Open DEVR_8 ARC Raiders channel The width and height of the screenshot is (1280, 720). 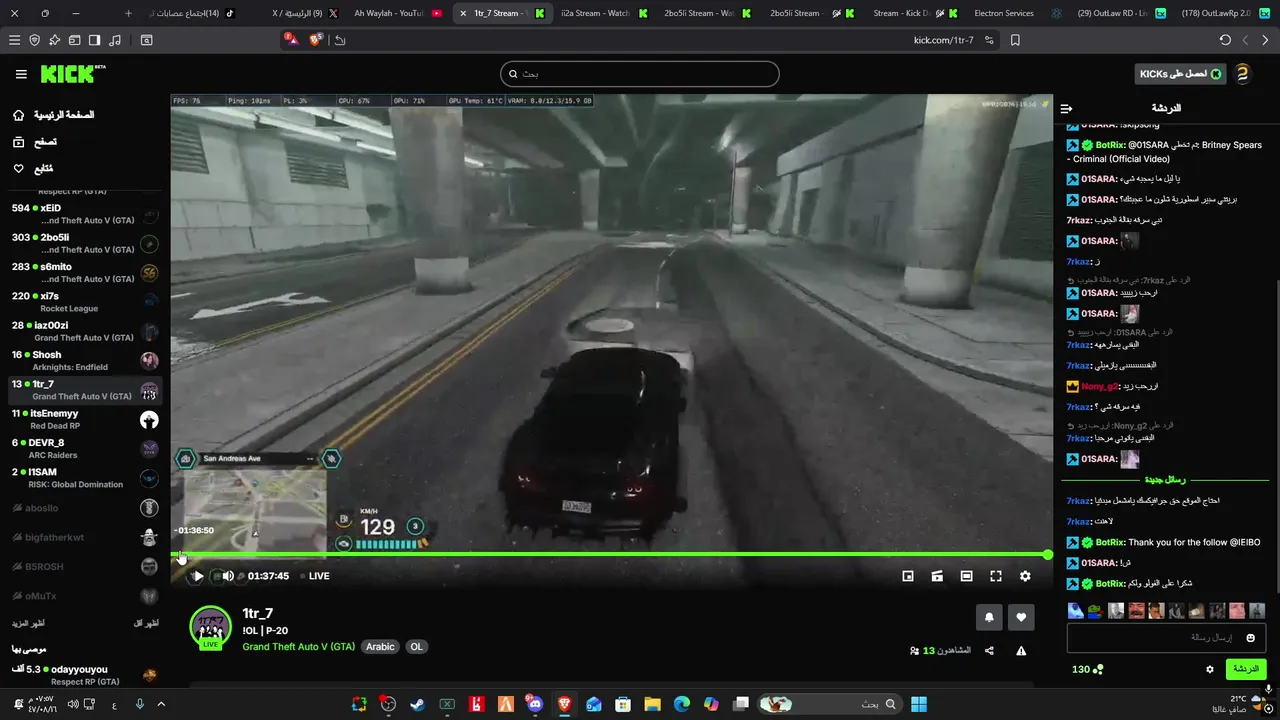pyautogui.click(x=85, y=449)
